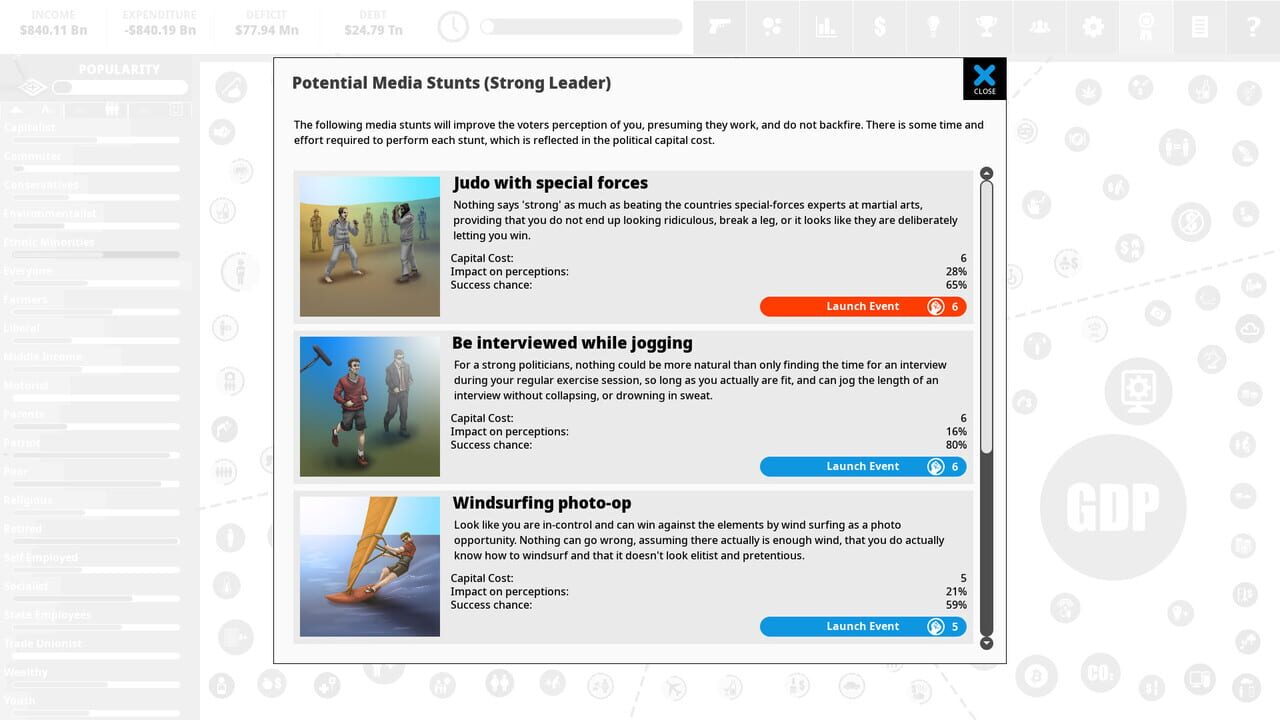Open the settings gear icon

pyautogui.click(x=1093, y=27)
